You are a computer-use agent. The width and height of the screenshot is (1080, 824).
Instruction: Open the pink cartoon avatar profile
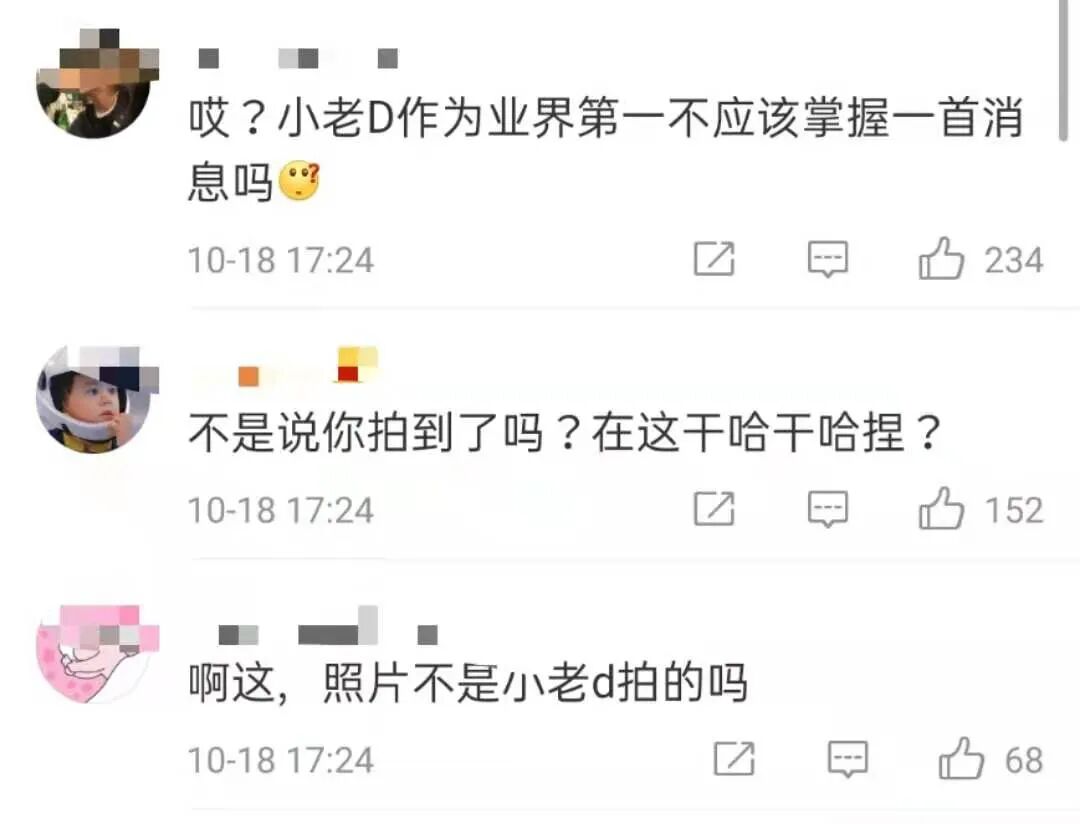point(96,655)
